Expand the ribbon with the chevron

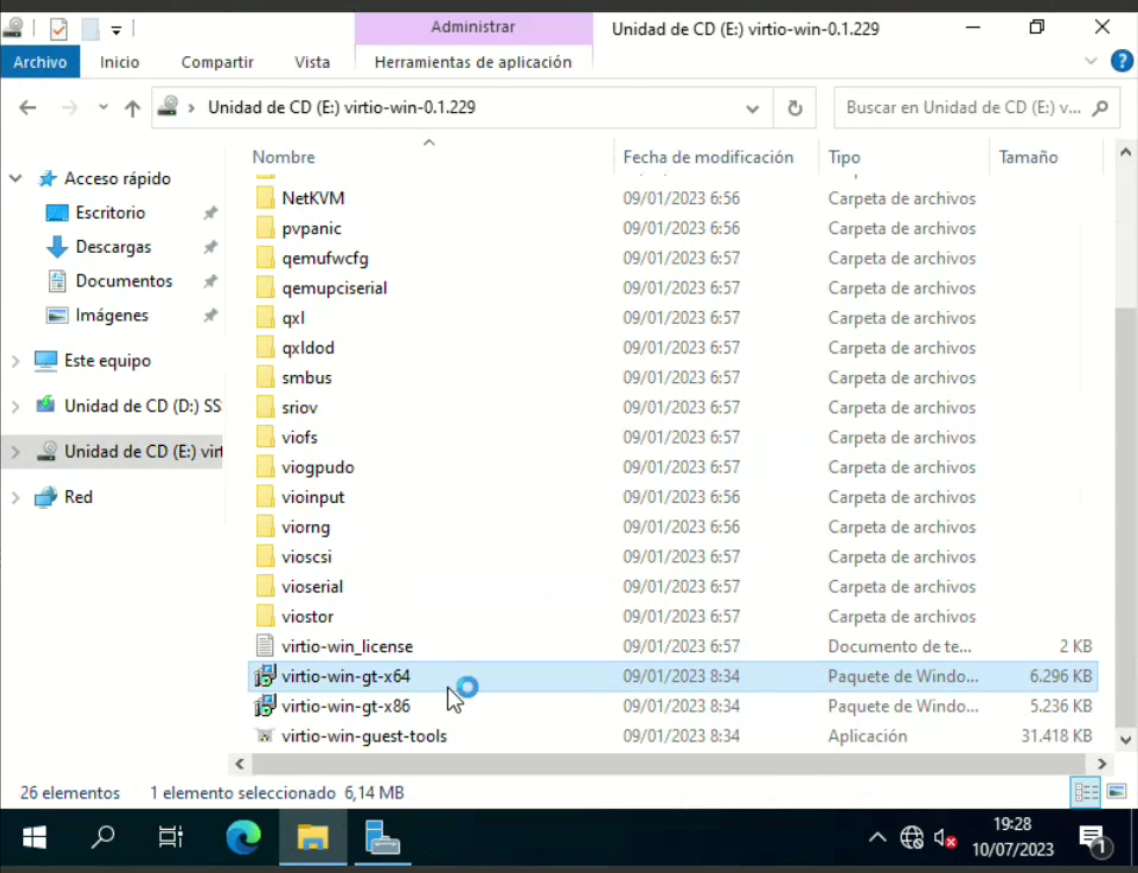click(x=1091, y=61)
